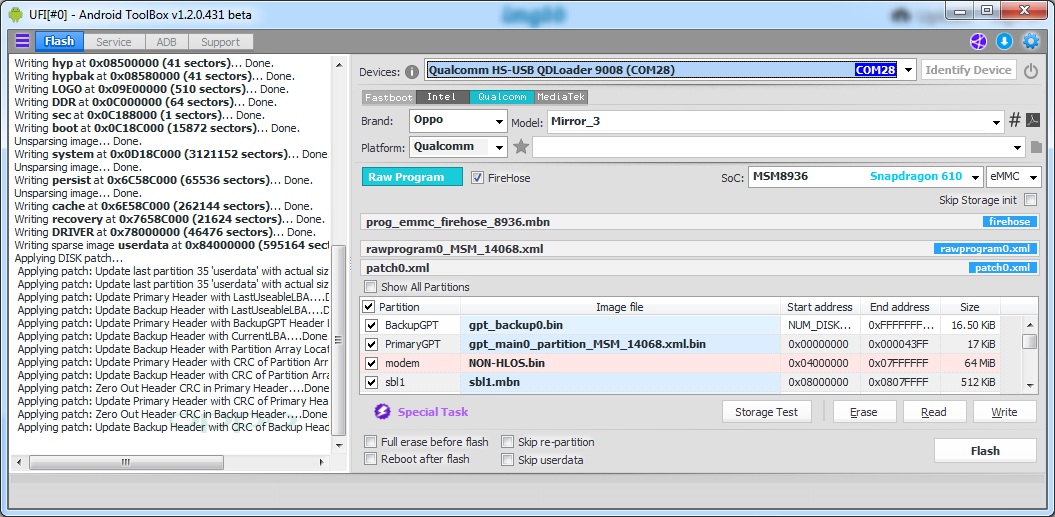Image resolution: width=1055 pixels, height=517 pixels.
Task: Click the Erase button
Action: coord(864,412)
